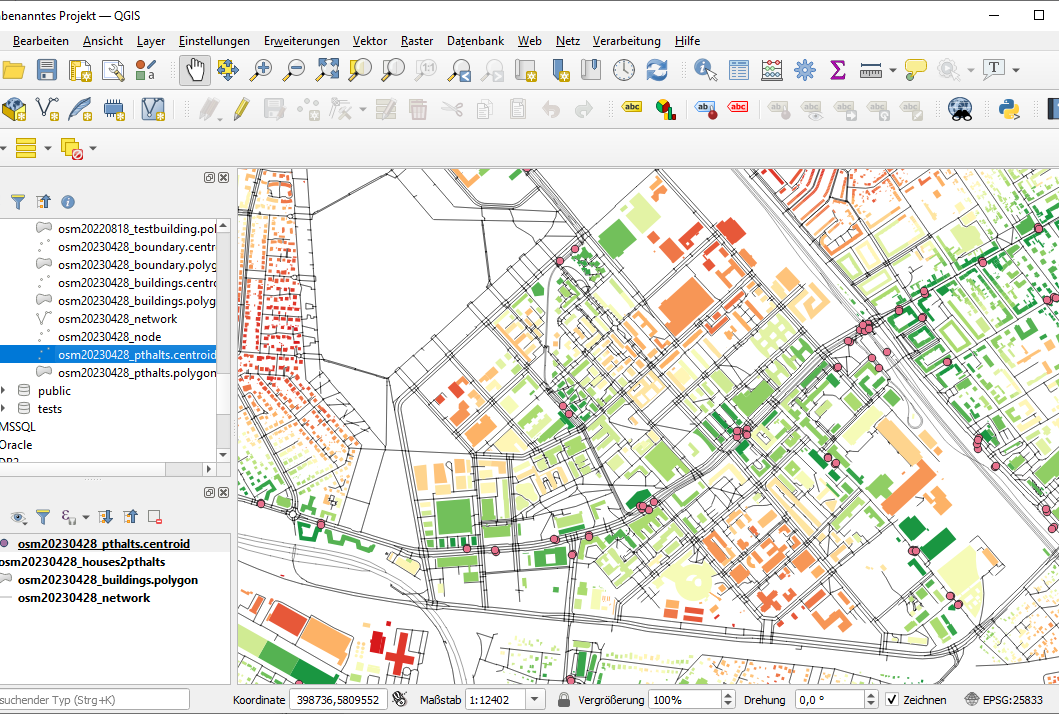
Task: Activate the Pan Map hand tool
Action: click(195, 70)
